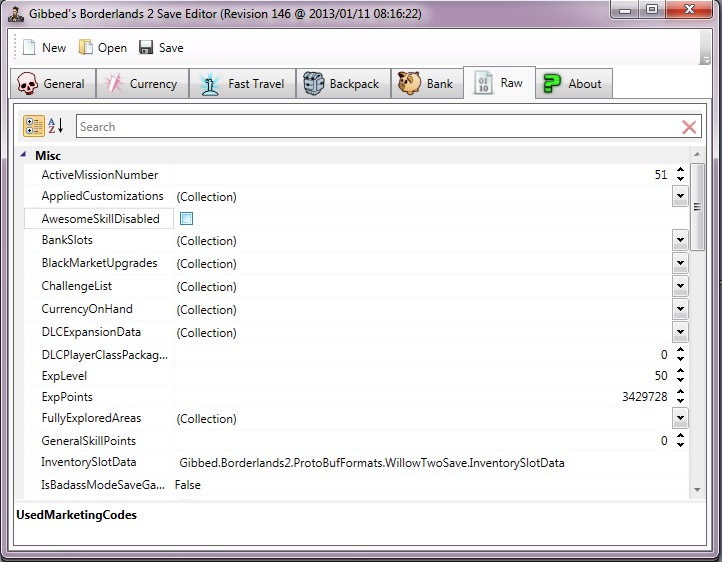Screen dimensions: 722x562
Task: Sort properties alphabetically
Action: coord(56,126)
